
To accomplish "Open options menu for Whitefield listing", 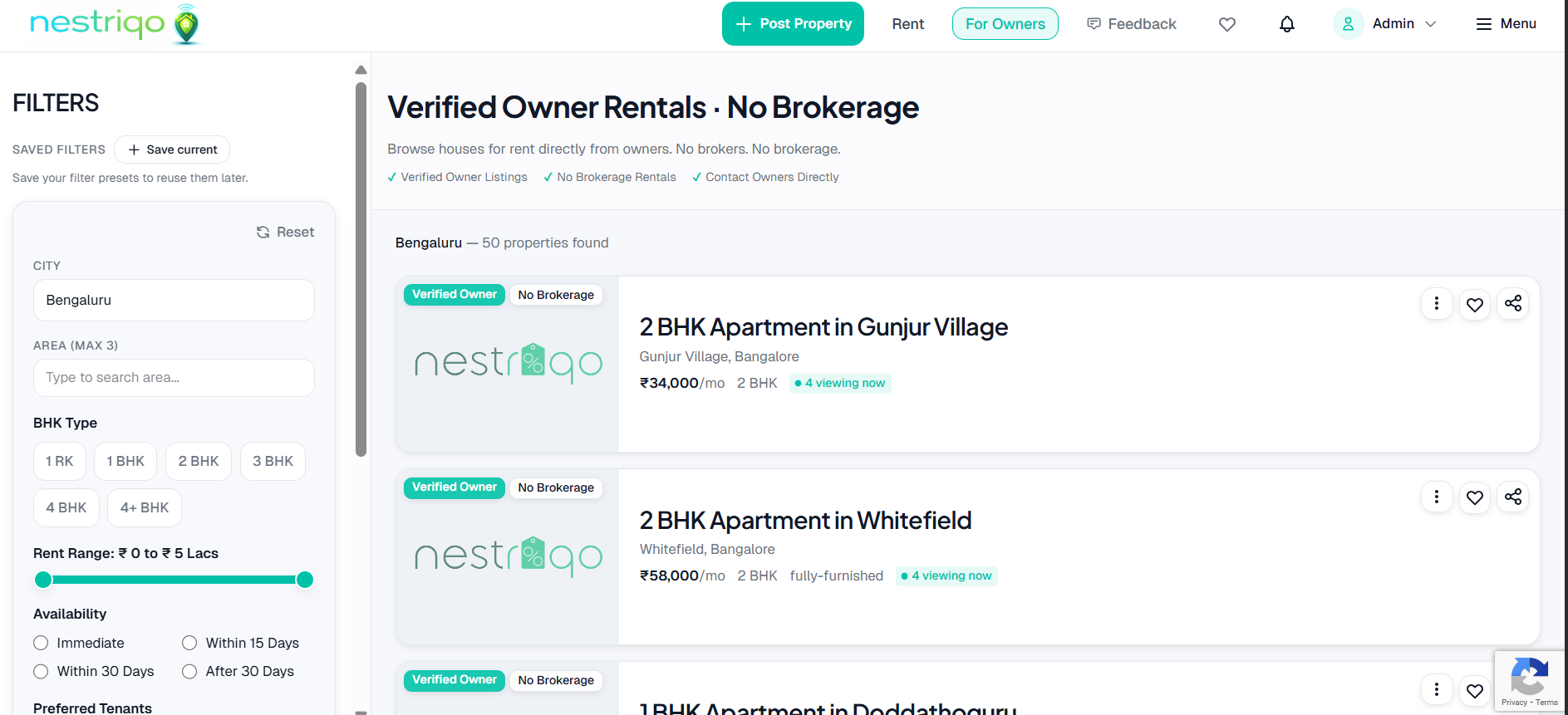I will pyautogui.click(x=1437, y=497).
